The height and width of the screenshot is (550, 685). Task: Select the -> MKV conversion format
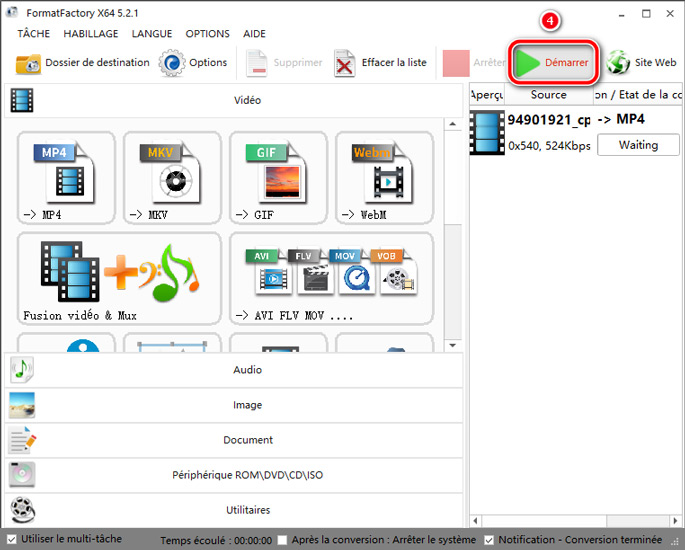172,178
